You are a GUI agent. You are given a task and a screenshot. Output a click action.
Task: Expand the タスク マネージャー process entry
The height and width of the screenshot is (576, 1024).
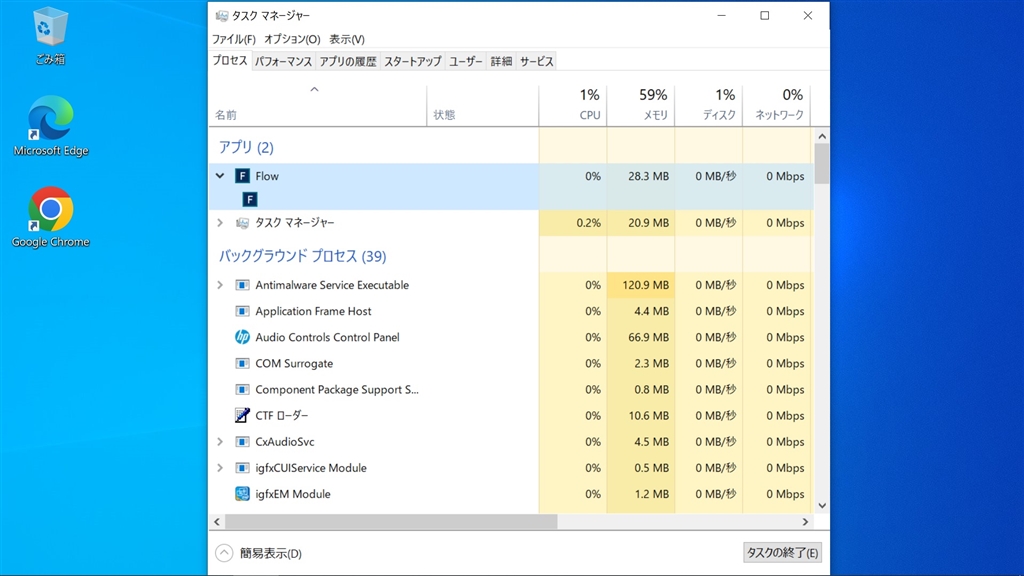[220, 223]
